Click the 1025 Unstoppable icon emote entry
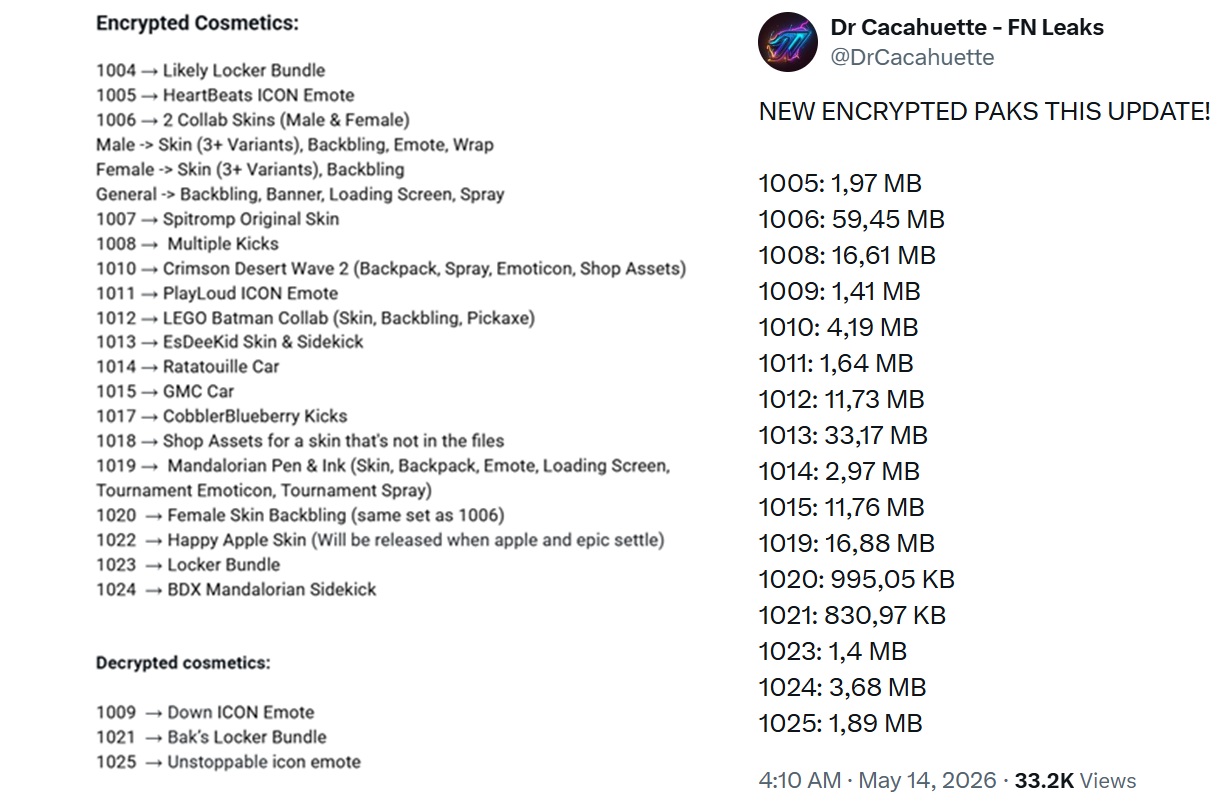 point(228,761)
